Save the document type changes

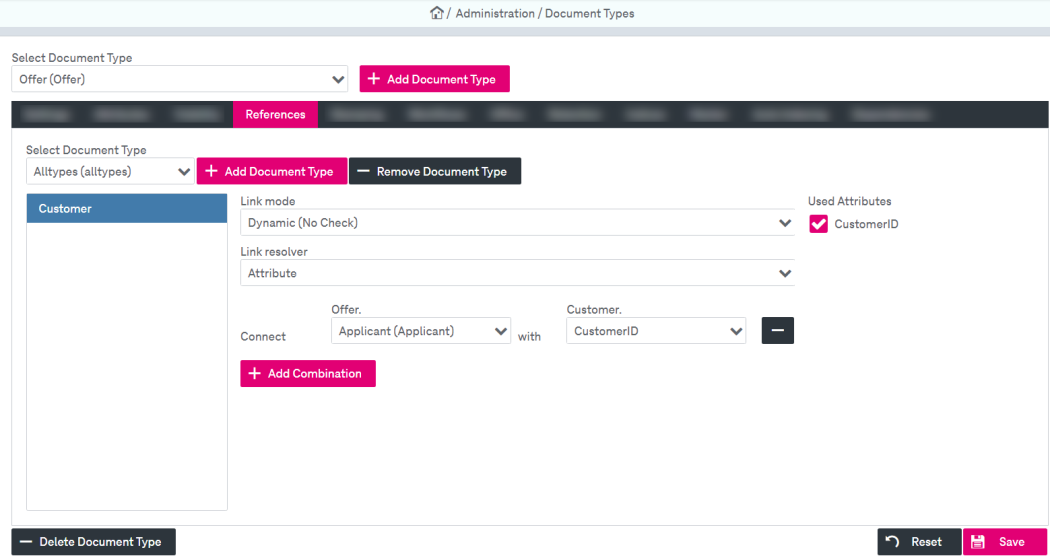[x=1004, y=542]
